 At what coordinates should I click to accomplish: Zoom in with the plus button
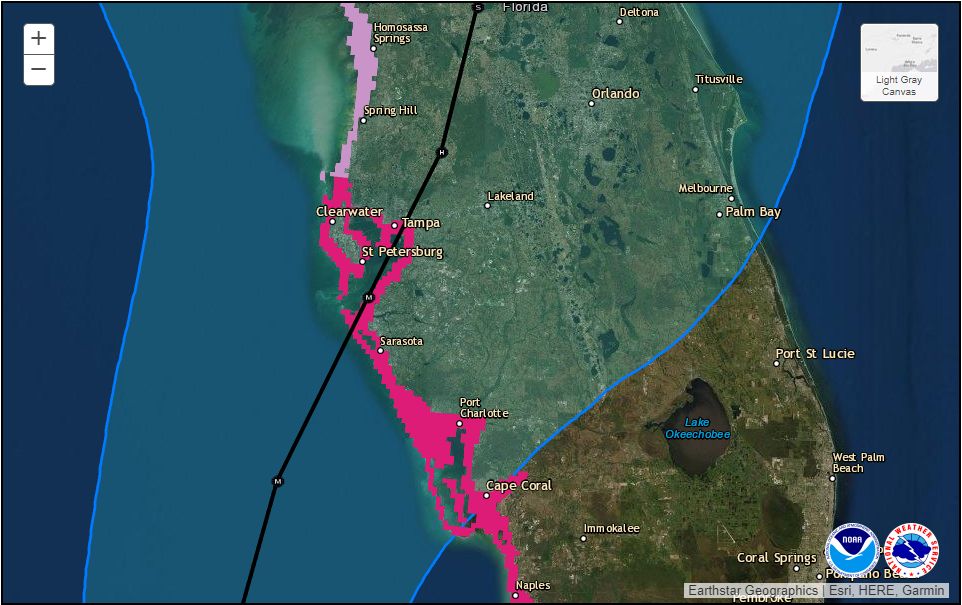click(39, 39)
